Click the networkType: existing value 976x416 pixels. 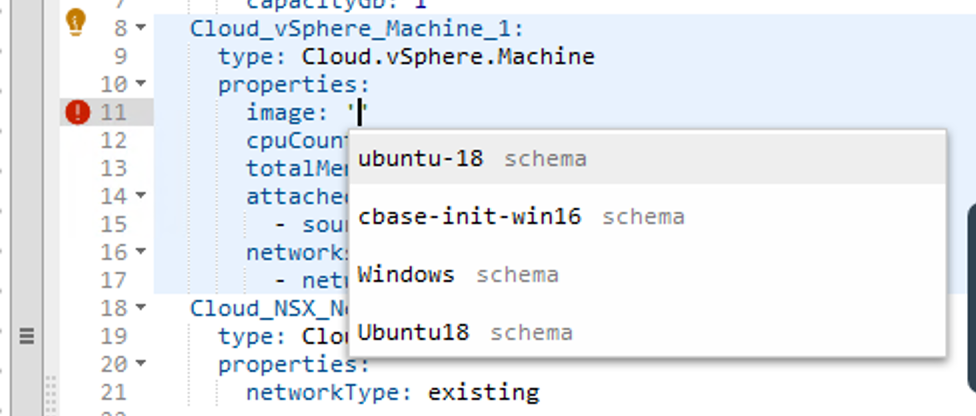coord(483,393)
